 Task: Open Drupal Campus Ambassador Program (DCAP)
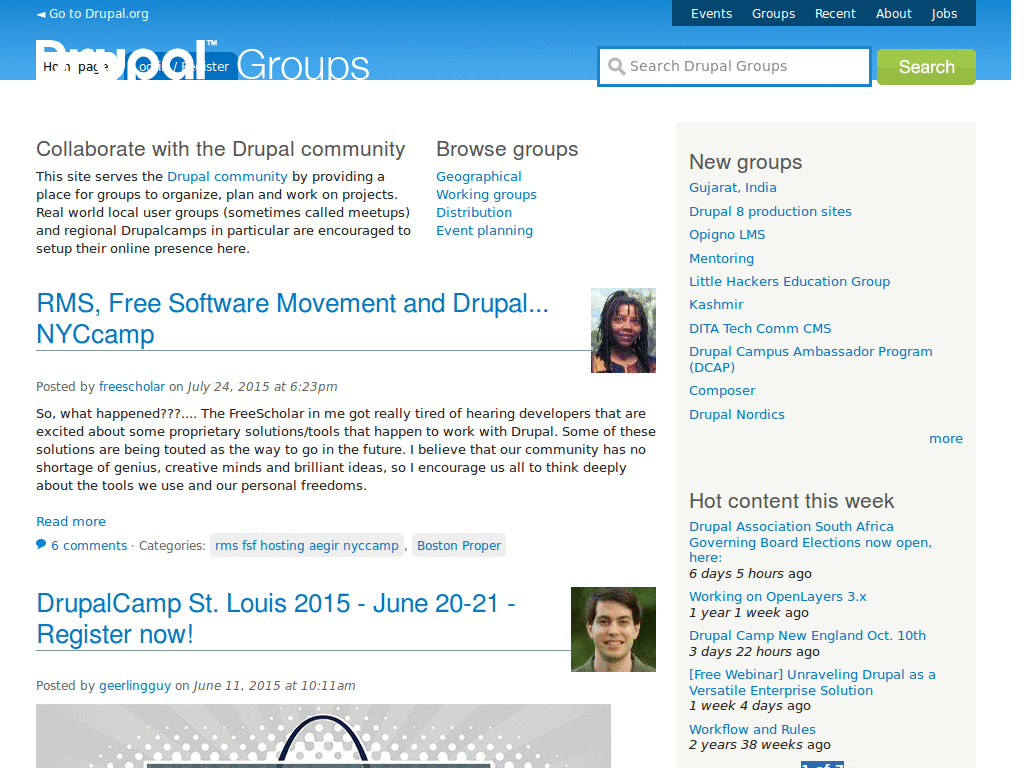(x=810, y=359)
